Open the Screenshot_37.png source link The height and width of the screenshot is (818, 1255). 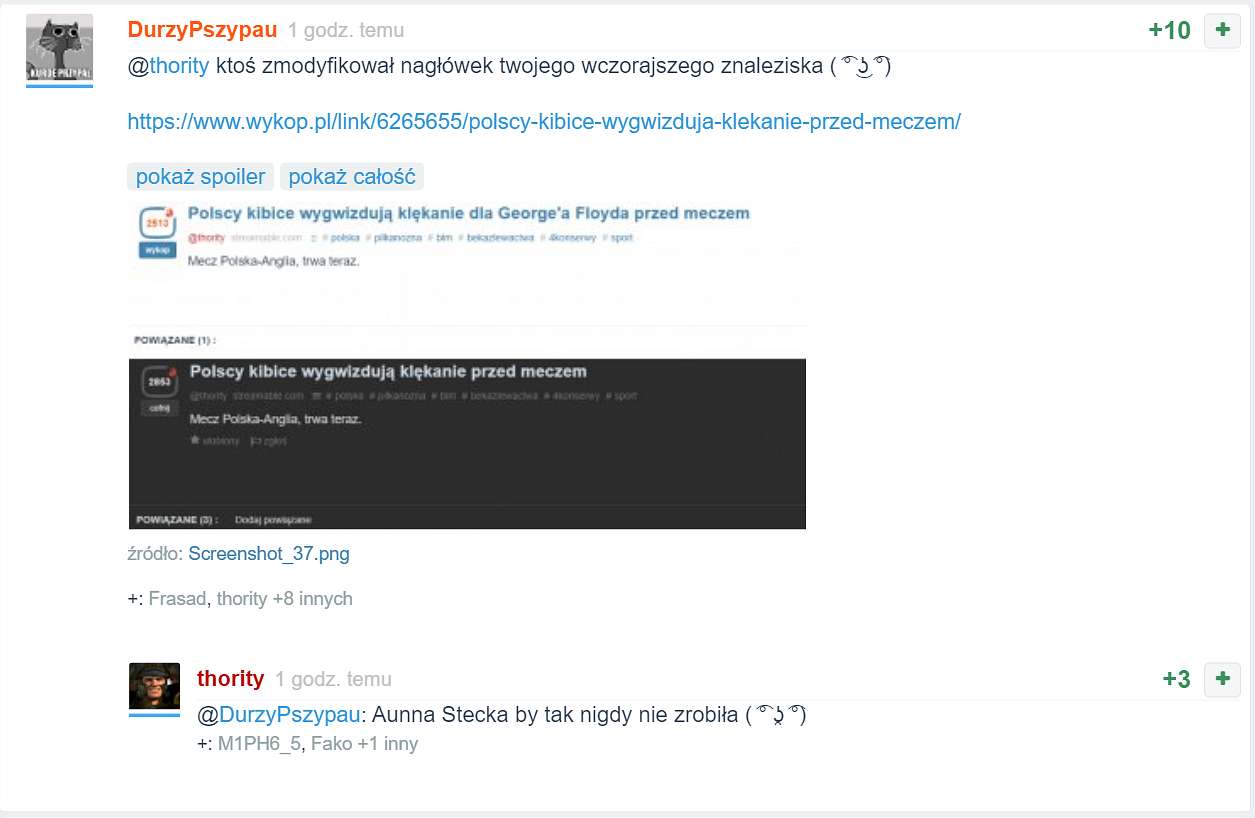tap(269, 553)
